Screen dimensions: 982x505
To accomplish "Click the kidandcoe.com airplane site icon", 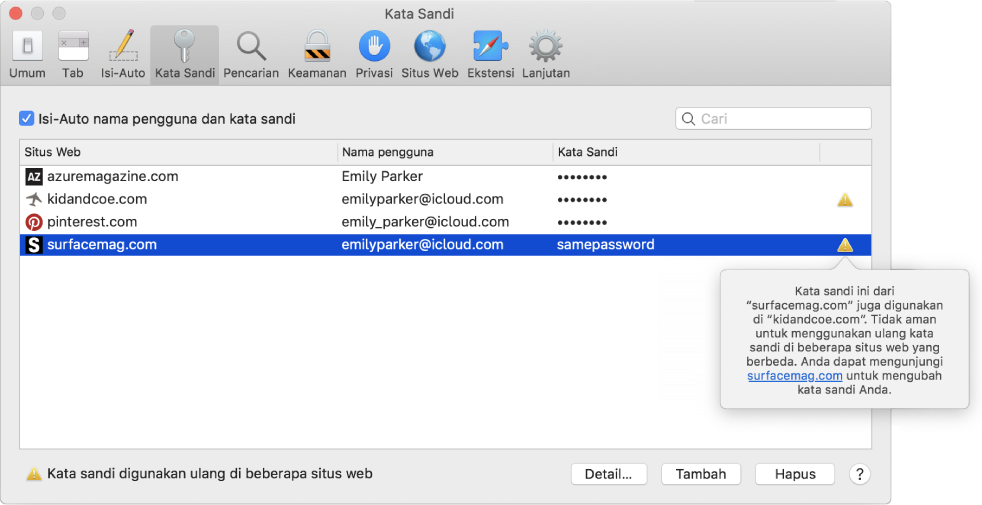I will point(34,199).
